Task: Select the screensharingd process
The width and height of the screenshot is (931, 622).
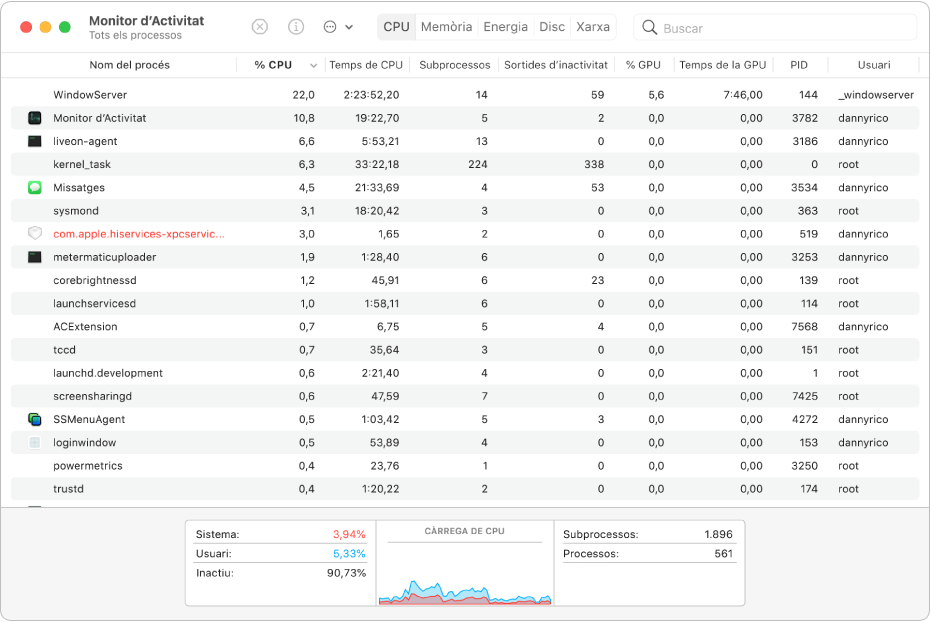Action: pos(465,396)
